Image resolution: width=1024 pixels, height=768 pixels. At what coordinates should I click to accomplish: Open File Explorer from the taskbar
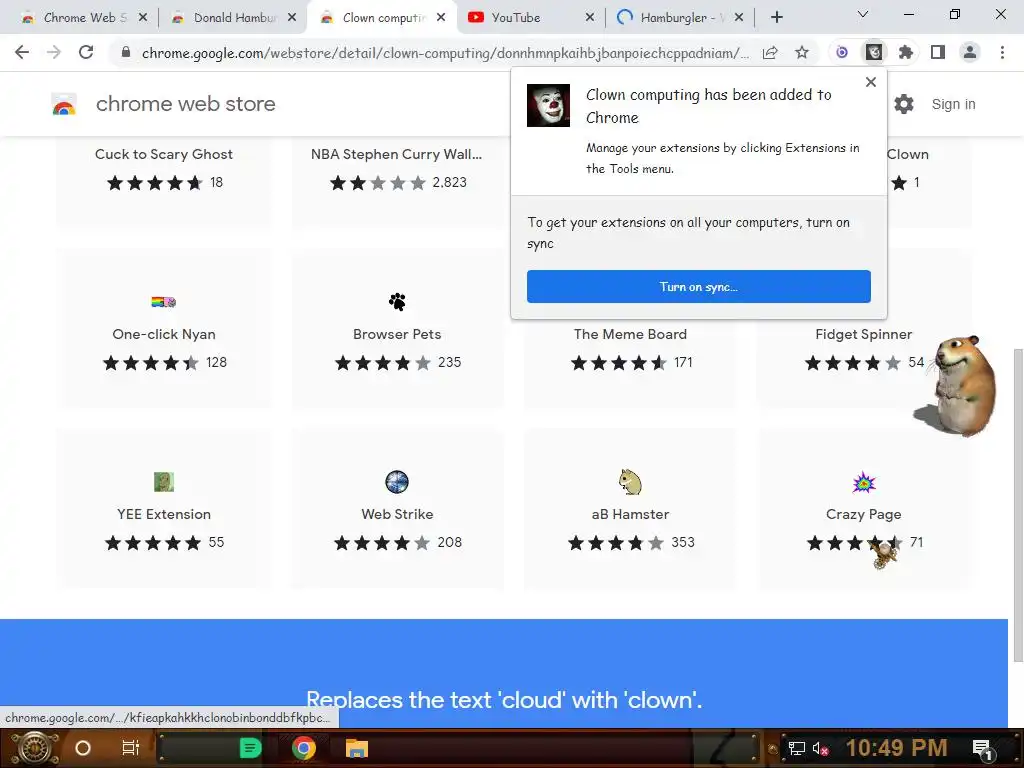tap(357, 748)
